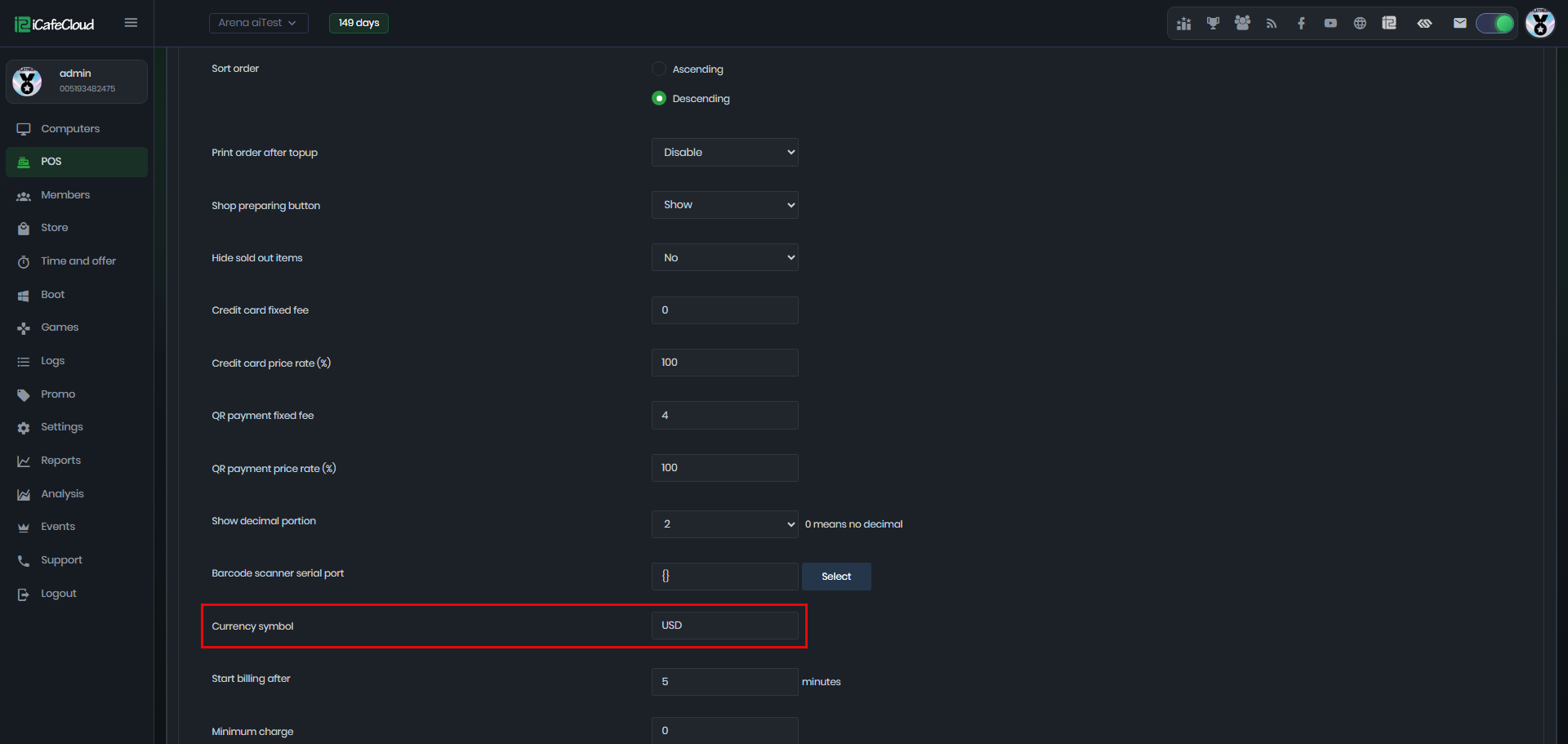Click the 'Sort order' label
Image resolution: width=1568 pixels, height=744 pixels.
[x=235, y=69]
